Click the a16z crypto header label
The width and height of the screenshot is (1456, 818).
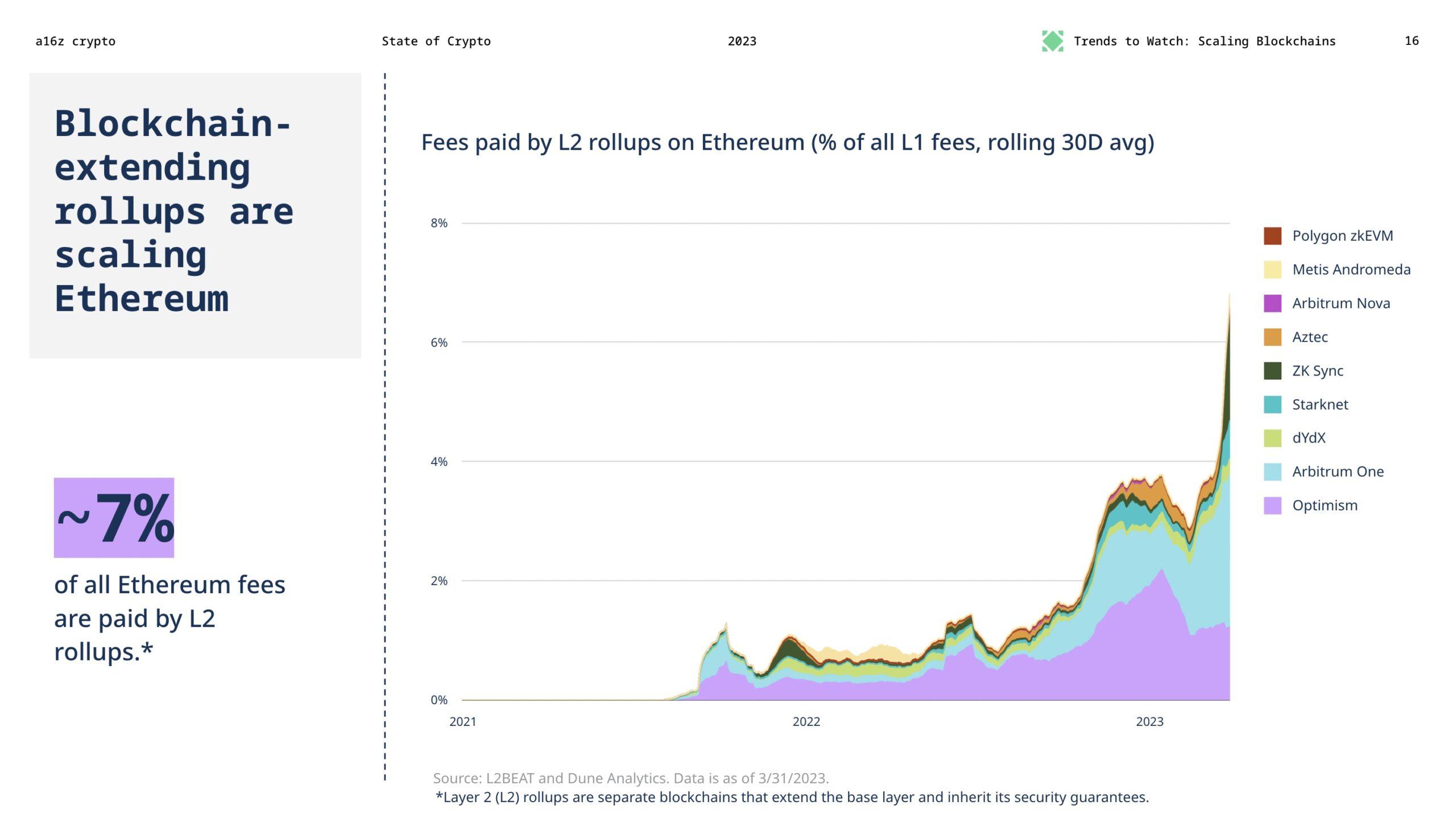point(75,41)
